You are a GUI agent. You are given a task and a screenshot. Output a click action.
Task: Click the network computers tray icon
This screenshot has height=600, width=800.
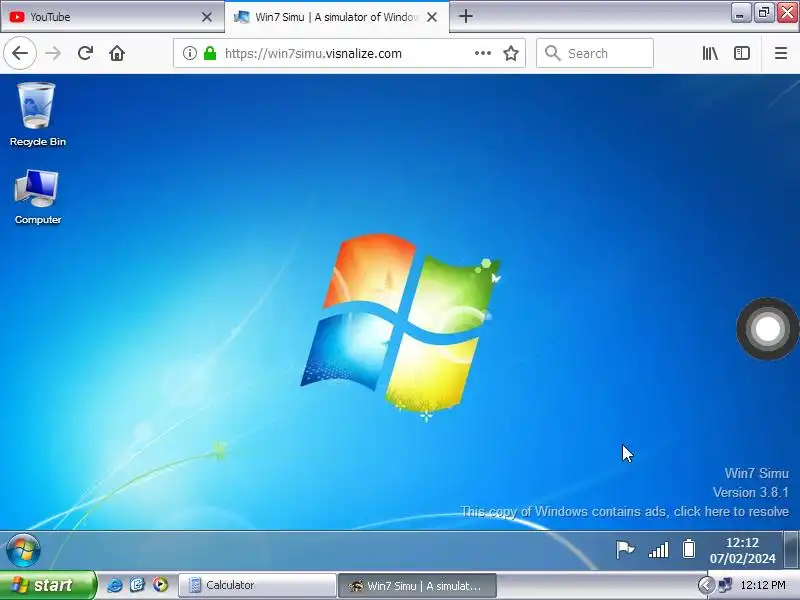coord(725,585)
